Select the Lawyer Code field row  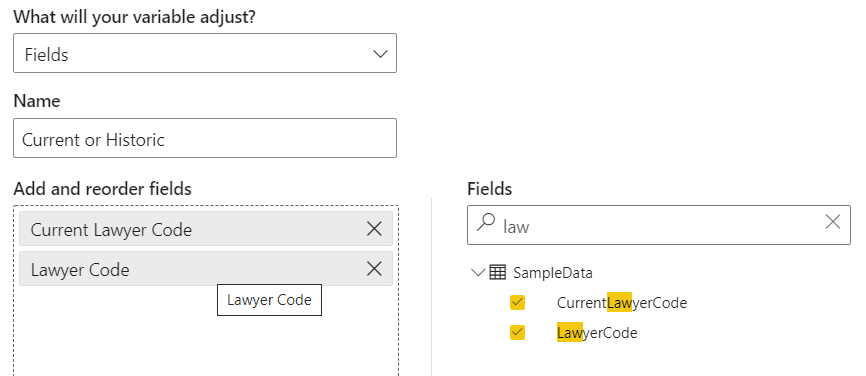206,269
